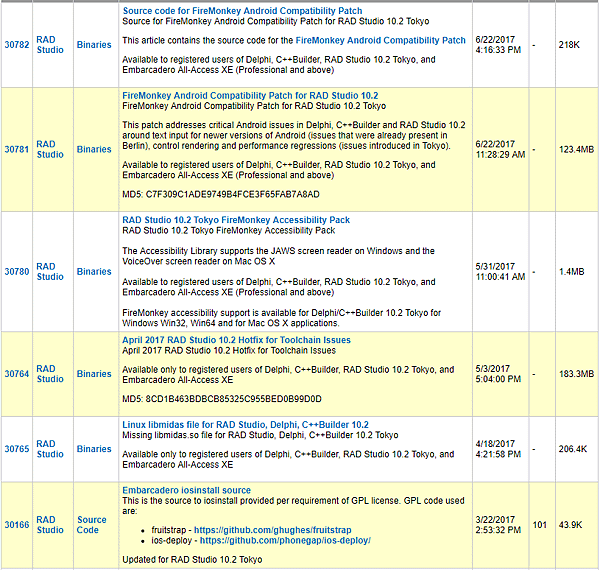Click Binaries category in row 30781

click(94, 149)
